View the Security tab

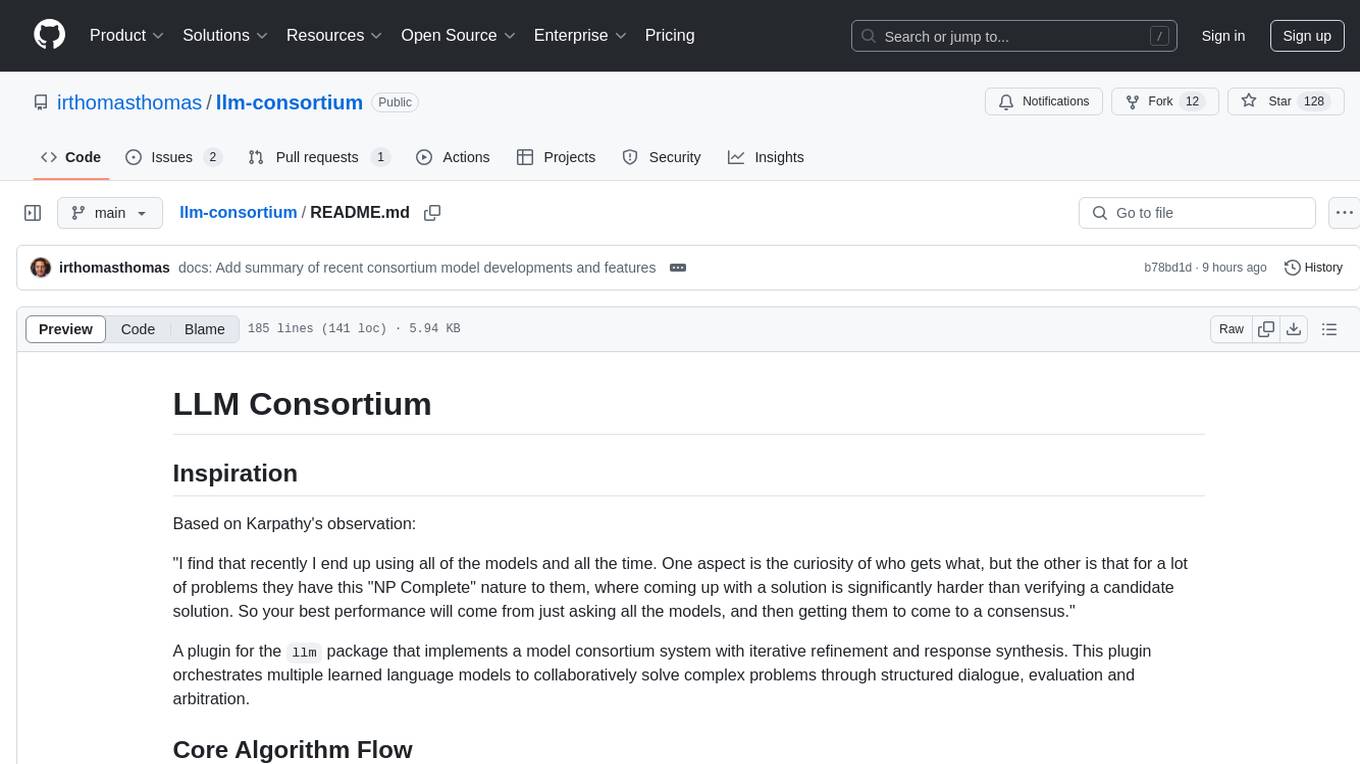(x=662, y=157)
